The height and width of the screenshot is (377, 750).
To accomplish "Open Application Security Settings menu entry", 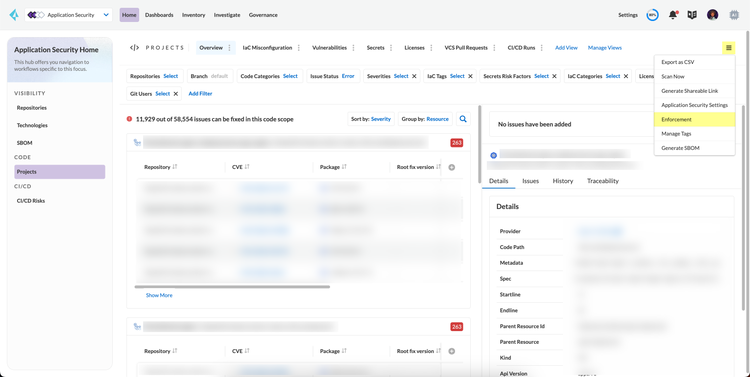I will pyautogui.click(x=695, y=105).
